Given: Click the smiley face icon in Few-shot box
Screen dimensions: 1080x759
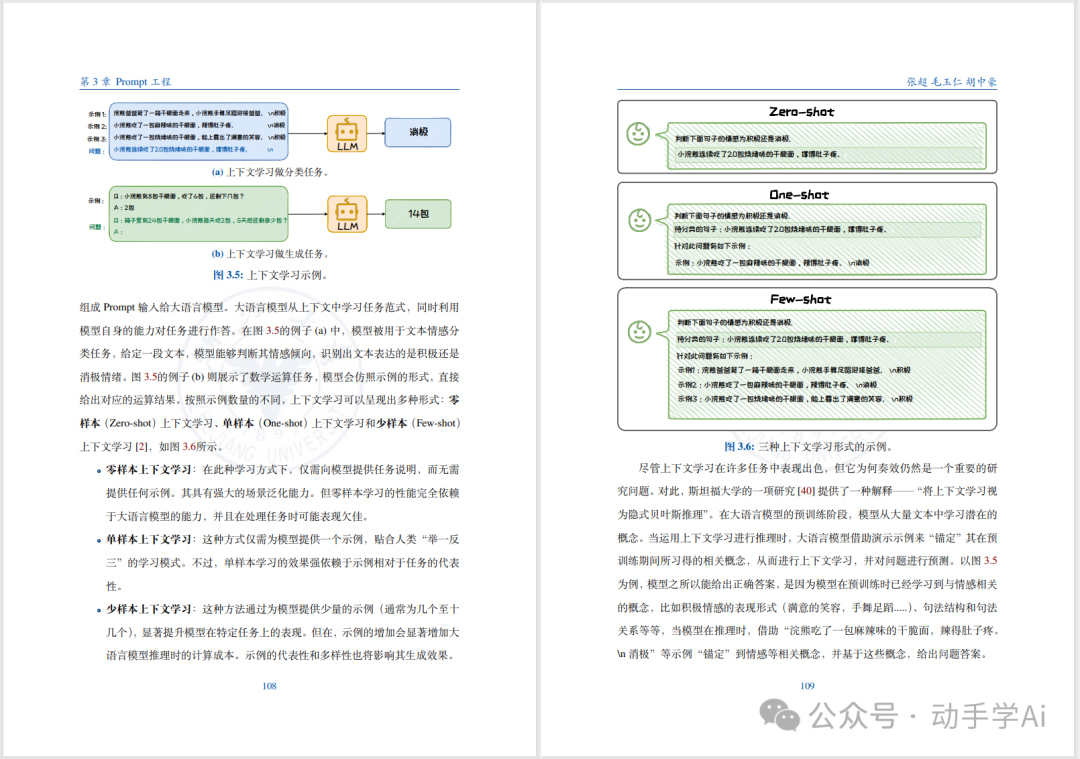Looking at the screenshot, I should [639, 331].
